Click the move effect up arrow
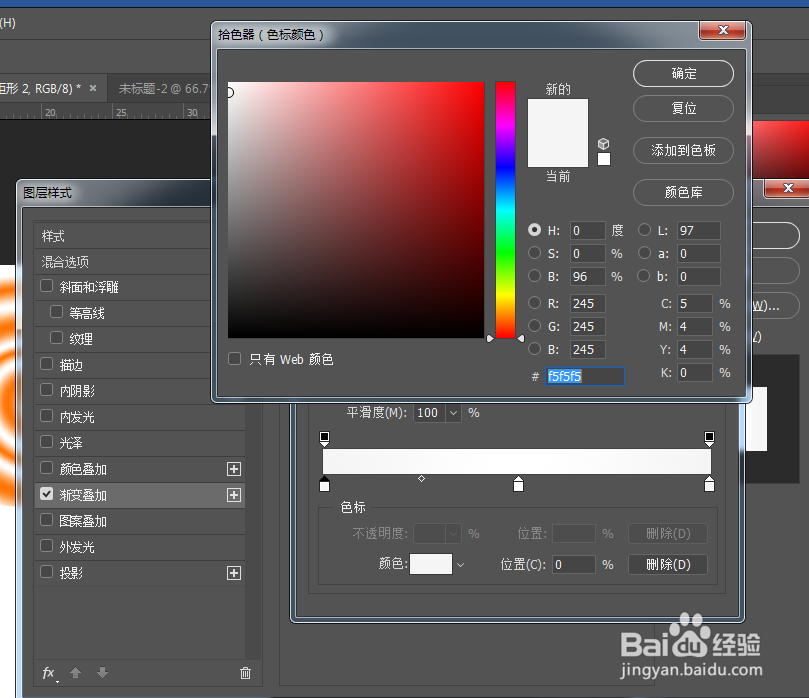The width and height of the screenshot is (809, 698). [75, 673]
